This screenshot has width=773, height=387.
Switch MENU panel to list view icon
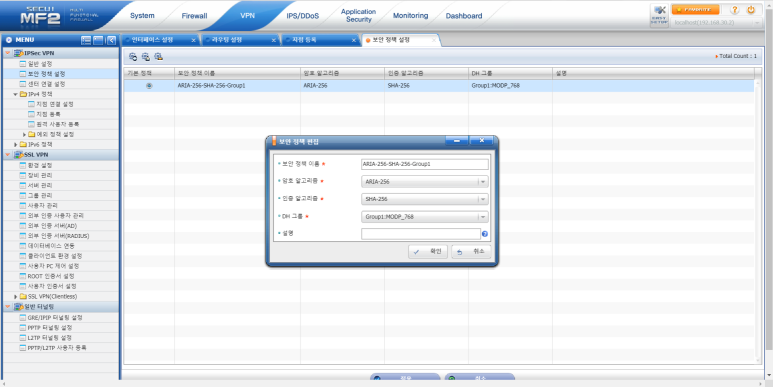(86, 40)
